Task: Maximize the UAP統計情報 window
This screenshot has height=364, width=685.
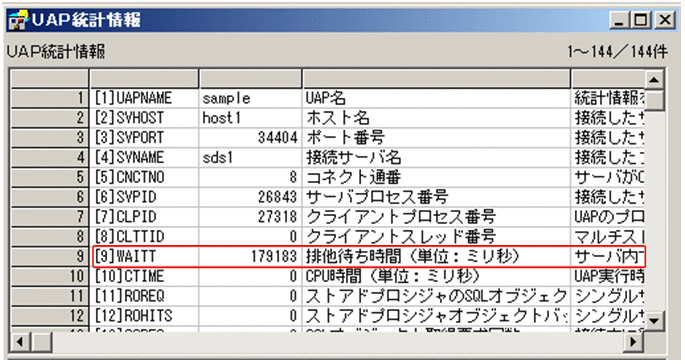Action: (640, 20)
